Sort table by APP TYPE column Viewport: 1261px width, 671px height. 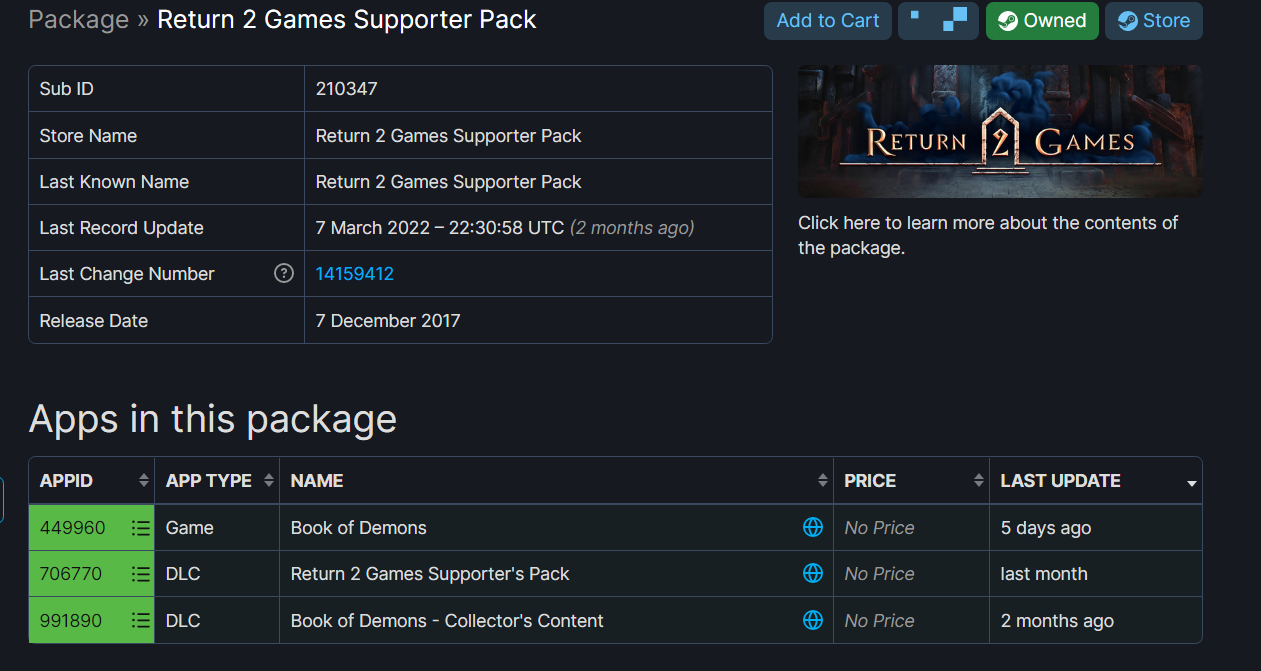point(217,481)
